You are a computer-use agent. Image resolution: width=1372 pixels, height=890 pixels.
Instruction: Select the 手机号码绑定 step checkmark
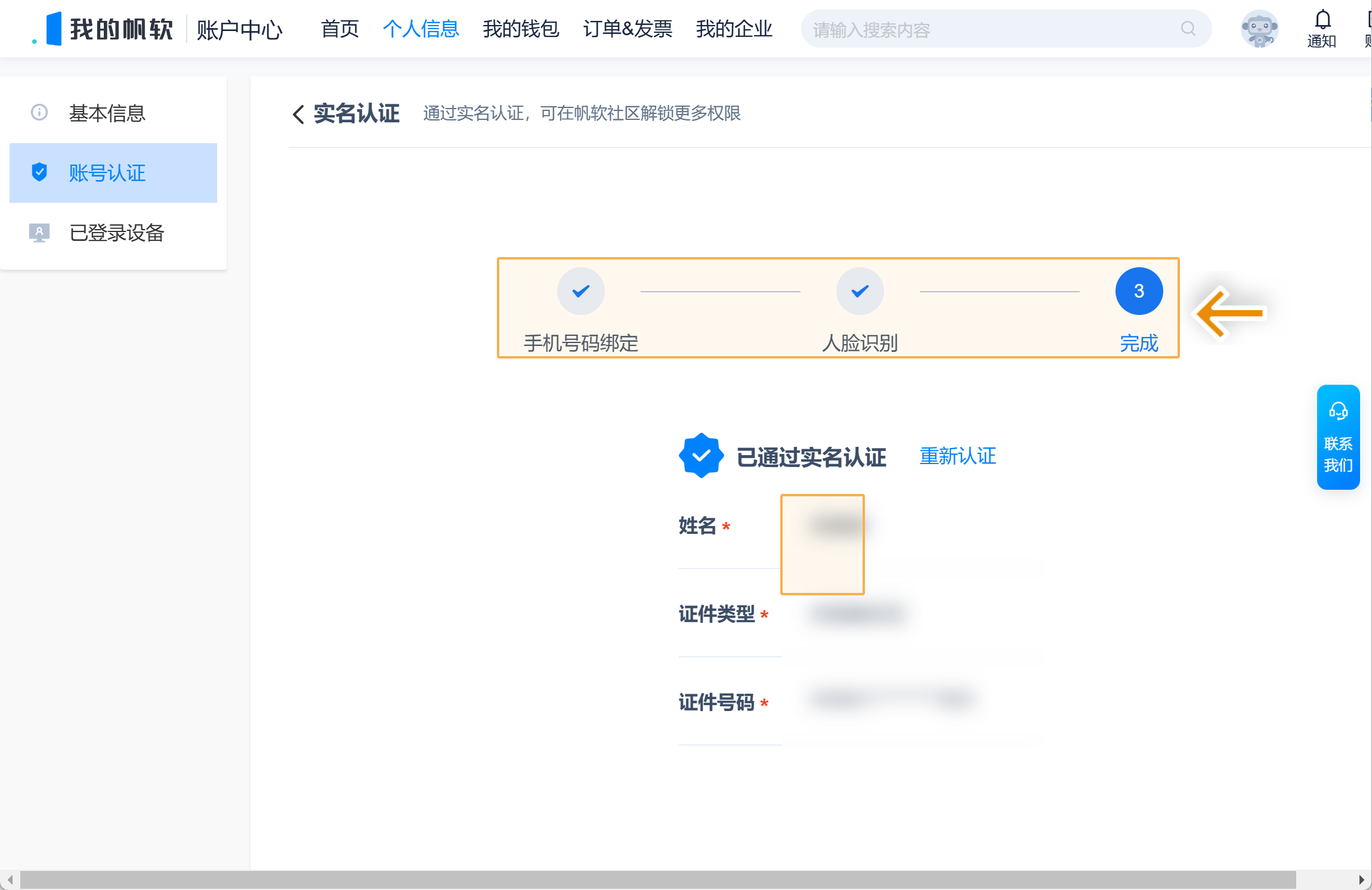tap(580, 291)
